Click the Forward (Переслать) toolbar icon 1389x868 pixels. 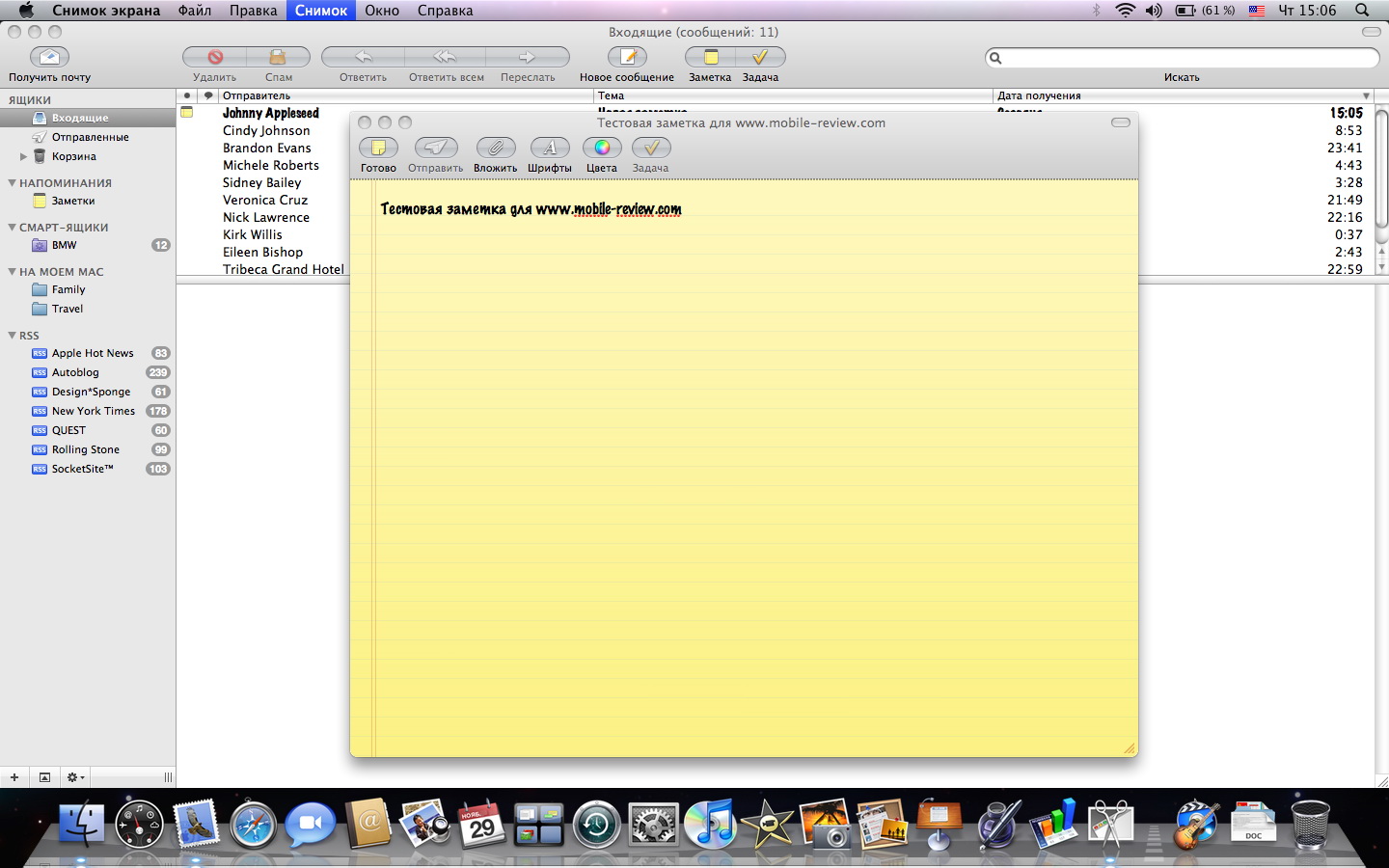[528, 57]
